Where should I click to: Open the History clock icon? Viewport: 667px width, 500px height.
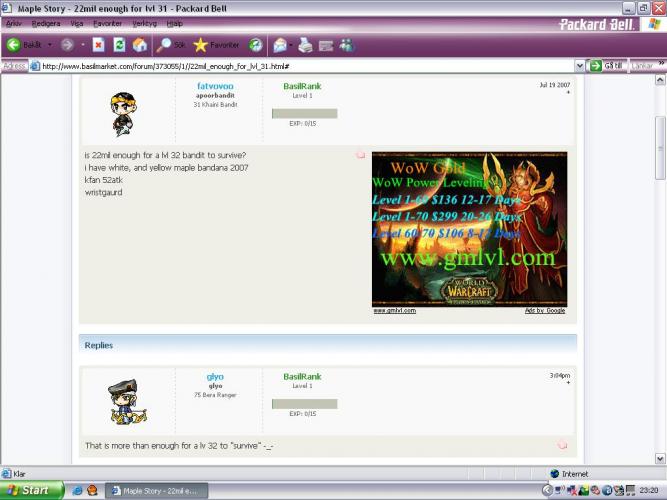[256, 45]
